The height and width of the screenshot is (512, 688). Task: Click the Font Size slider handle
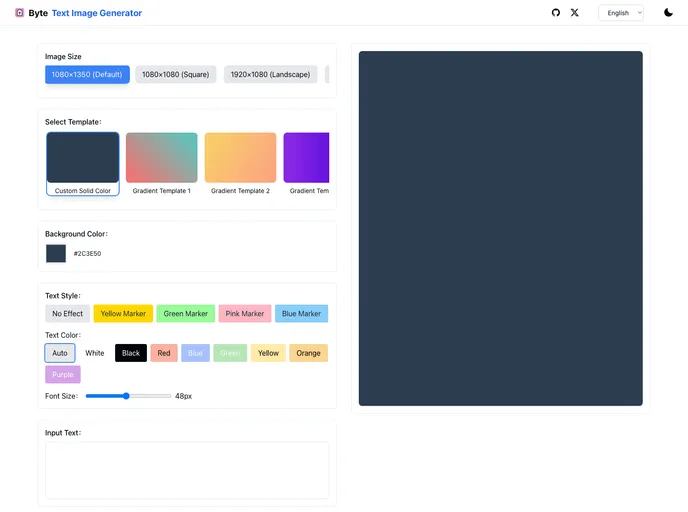coord(126,396)
